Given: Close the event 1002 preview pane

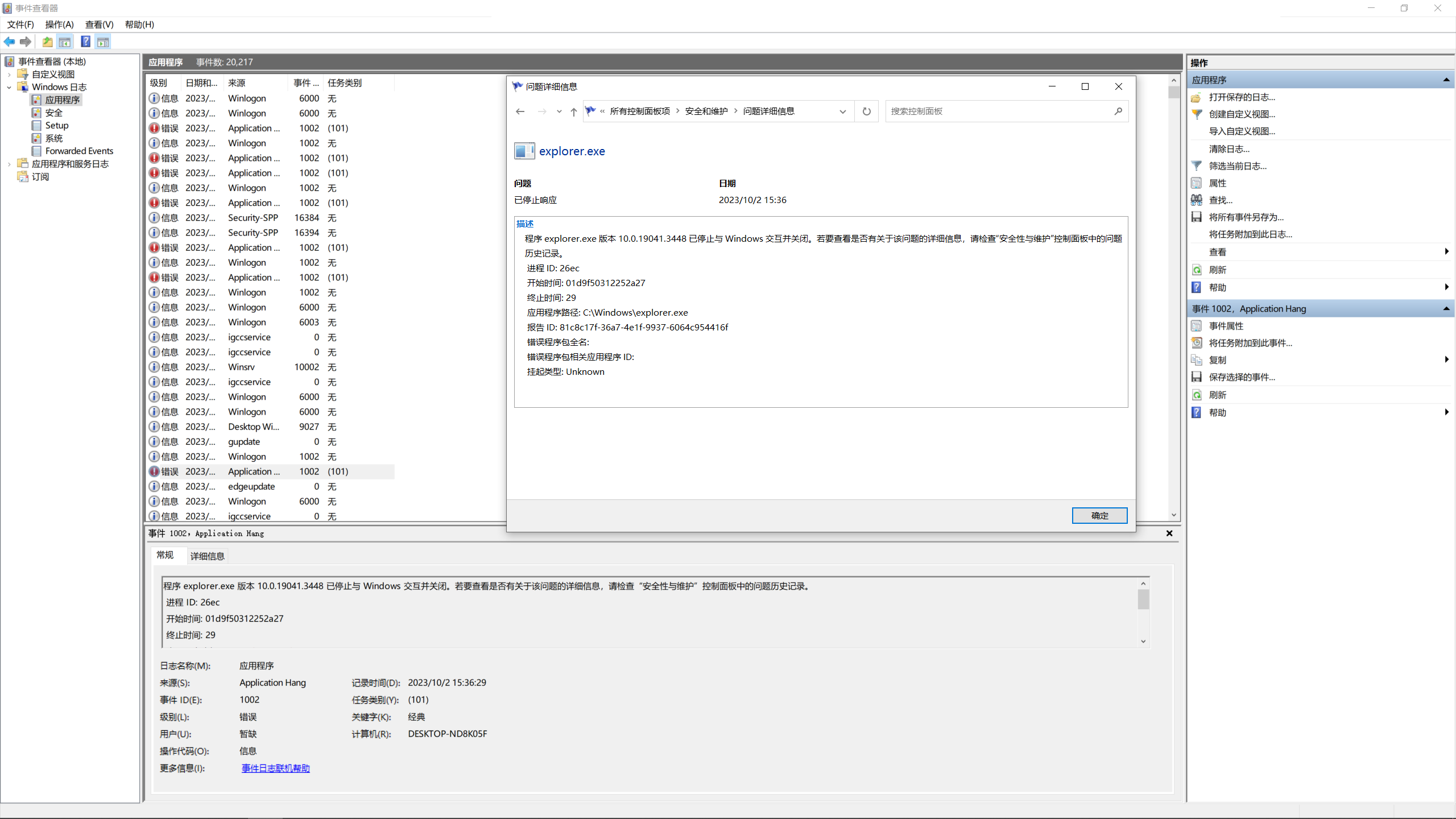Looking at the screenshot, I should click(x=1169, y=533).
